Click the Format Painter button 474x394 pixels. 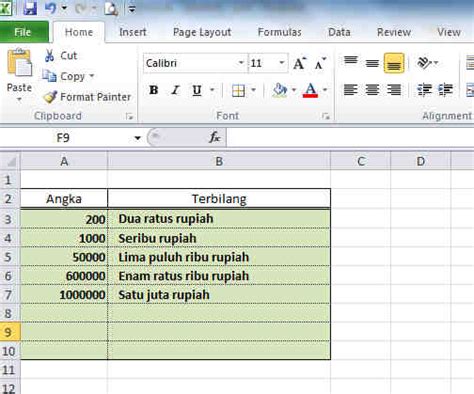(x=87, y=97)
